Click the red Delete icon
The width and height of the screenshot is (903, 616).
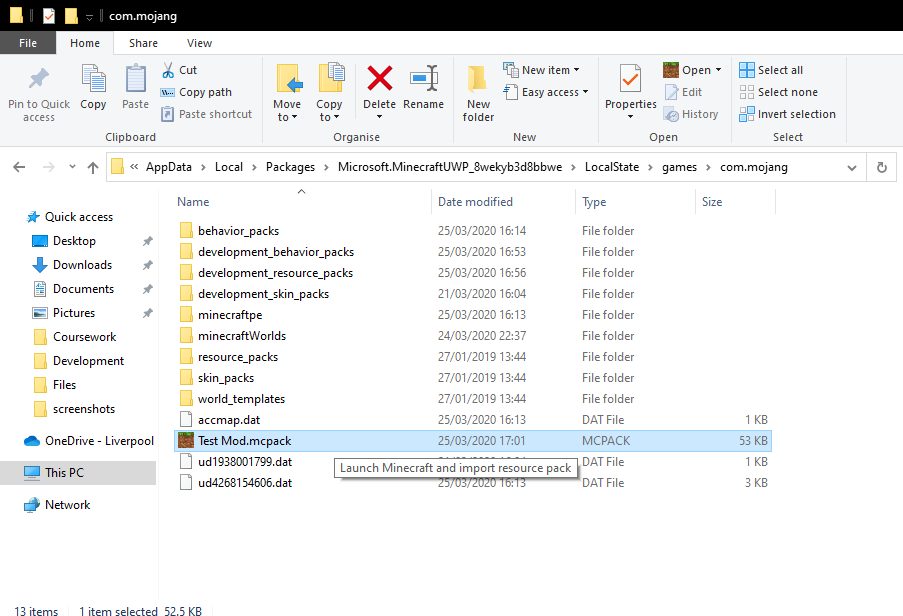(380, 78)
